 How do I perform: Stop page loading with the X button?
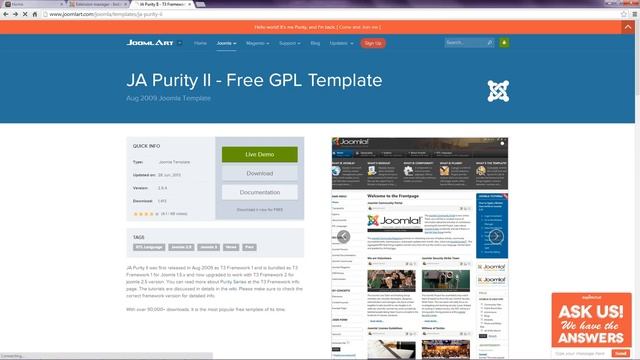coord(25,14)
